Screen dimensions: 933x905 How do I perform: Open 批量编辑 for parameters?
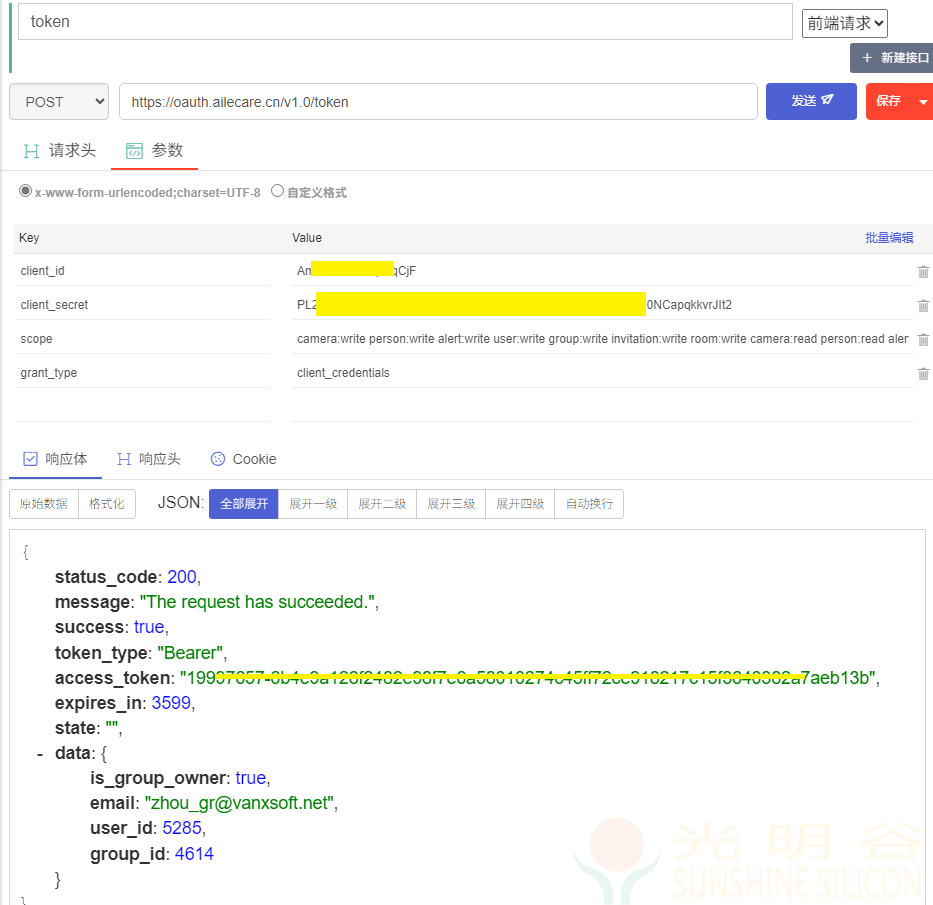pos(889,237)
